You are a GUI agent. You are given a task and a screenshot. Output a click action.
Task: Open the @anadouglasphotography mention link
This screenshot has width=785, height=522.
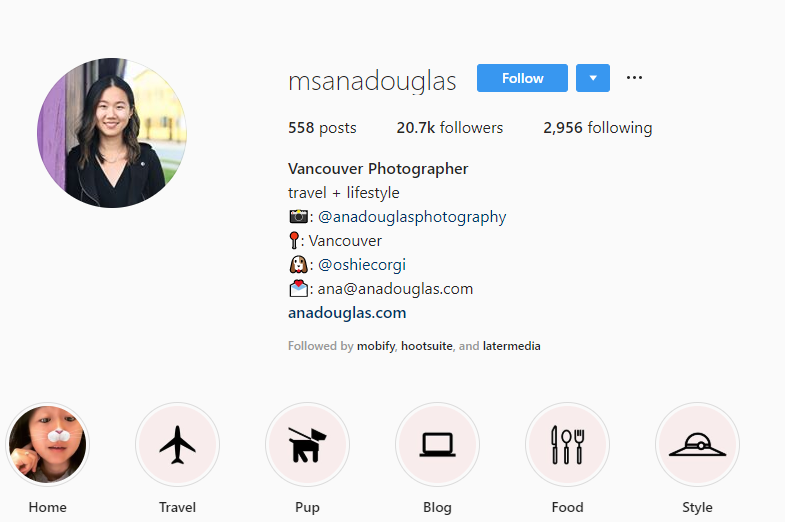tap(412, 217)
